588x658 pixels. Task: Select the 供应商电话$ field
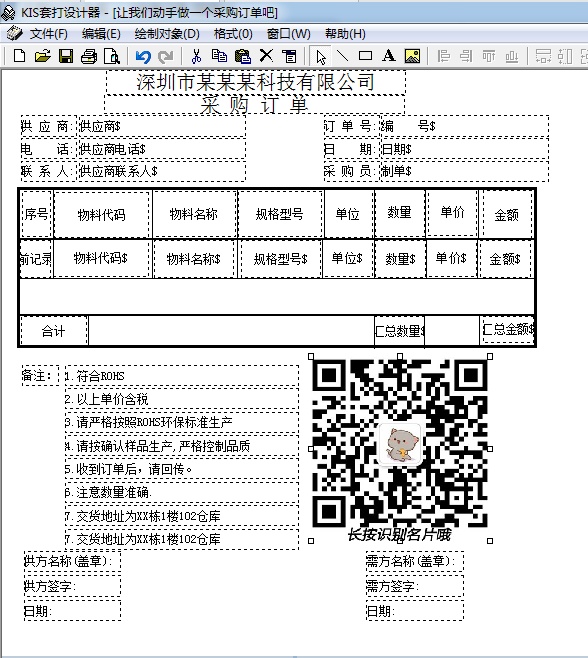[x=162, y=149]
